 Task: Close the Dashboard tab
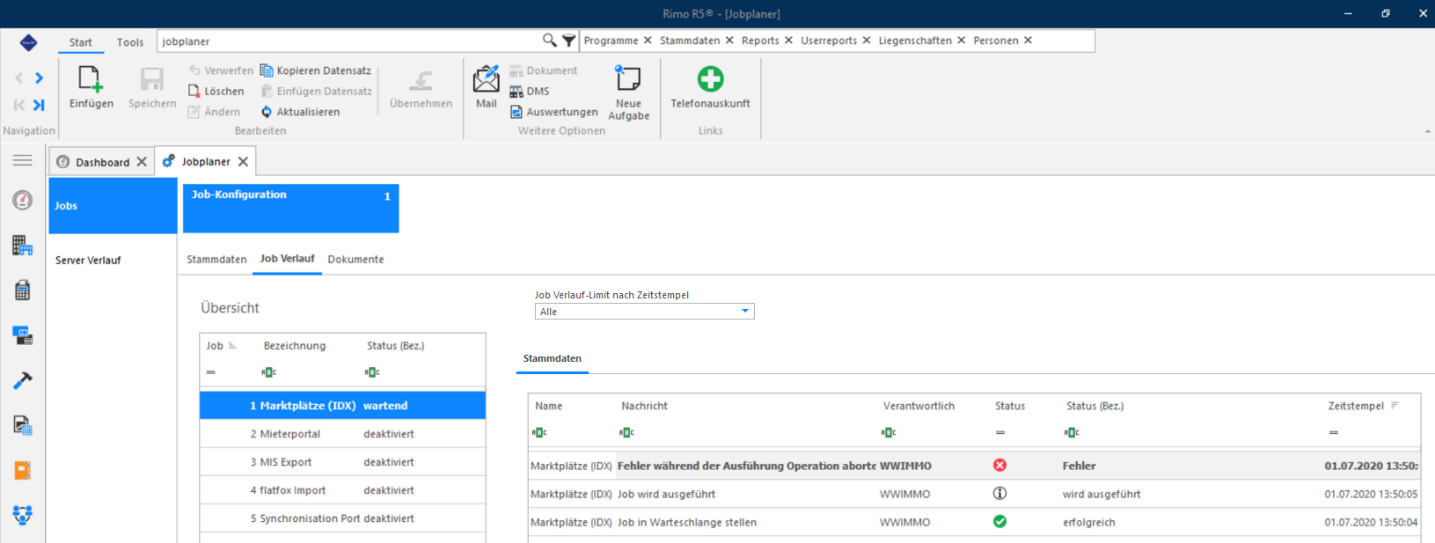point(141,161)
